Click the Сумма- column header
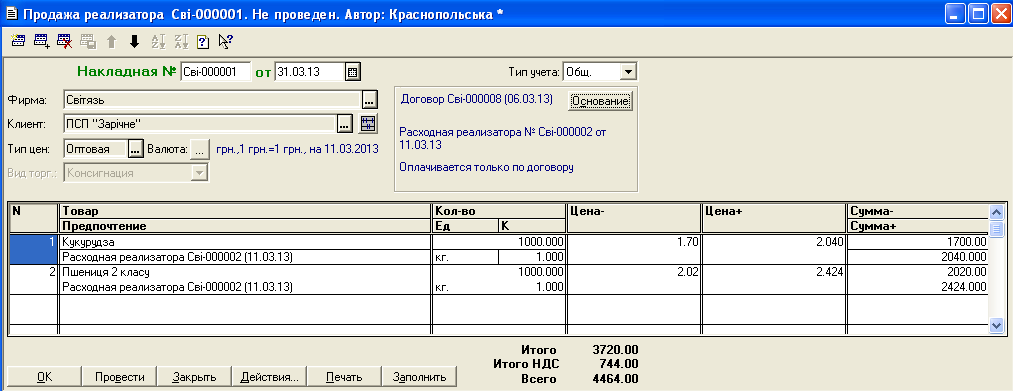The image size is (1013, 391). [x=917, y=211]
